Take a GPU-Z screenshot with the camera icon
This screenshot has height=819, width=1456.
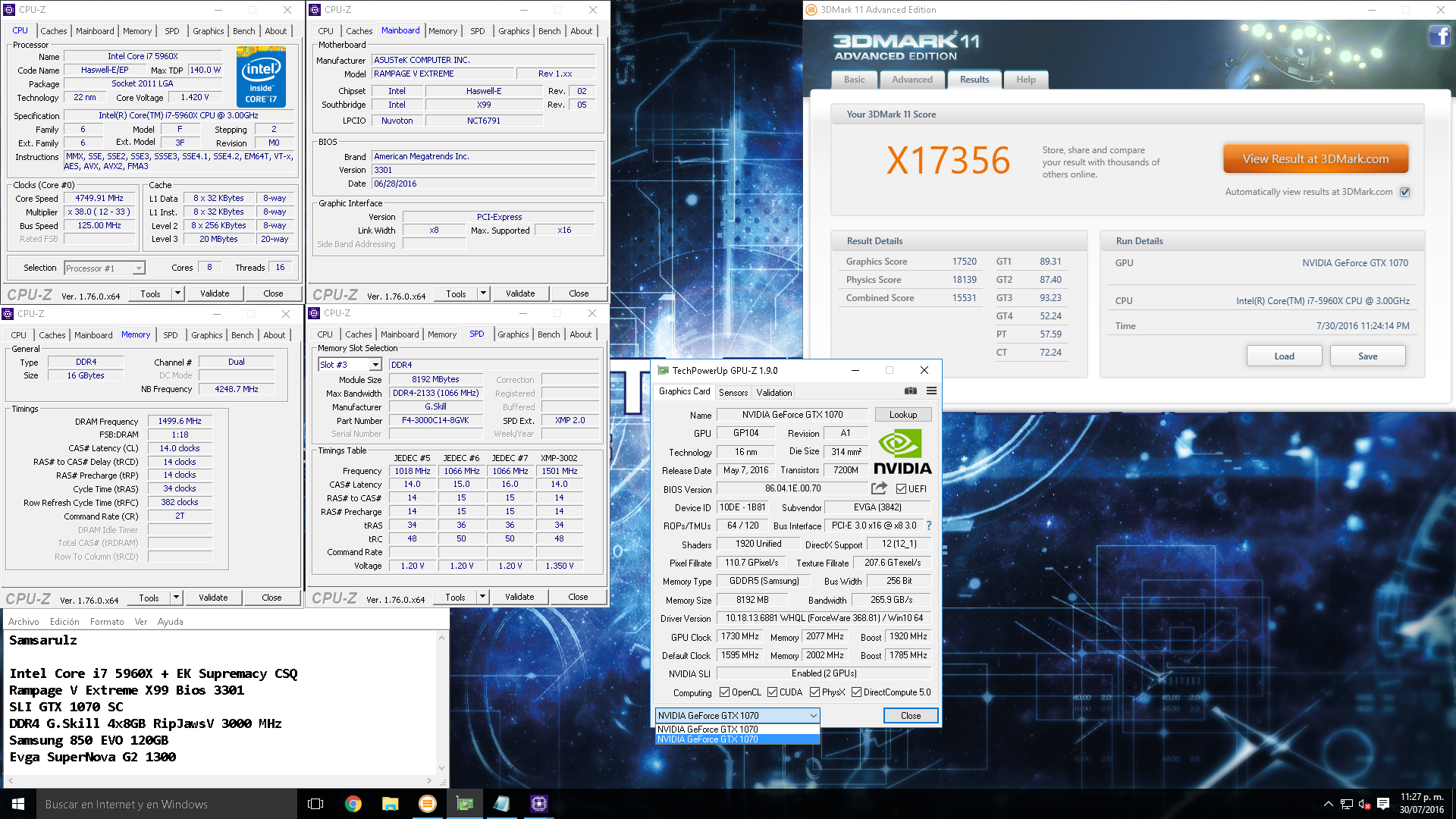[x=910, y=391]
